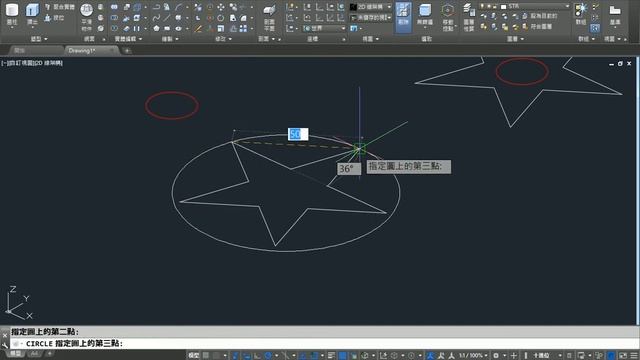Viewport: 640px width, 360px height.
Task: Expand the 群組 panel
Action: point(586,39)
